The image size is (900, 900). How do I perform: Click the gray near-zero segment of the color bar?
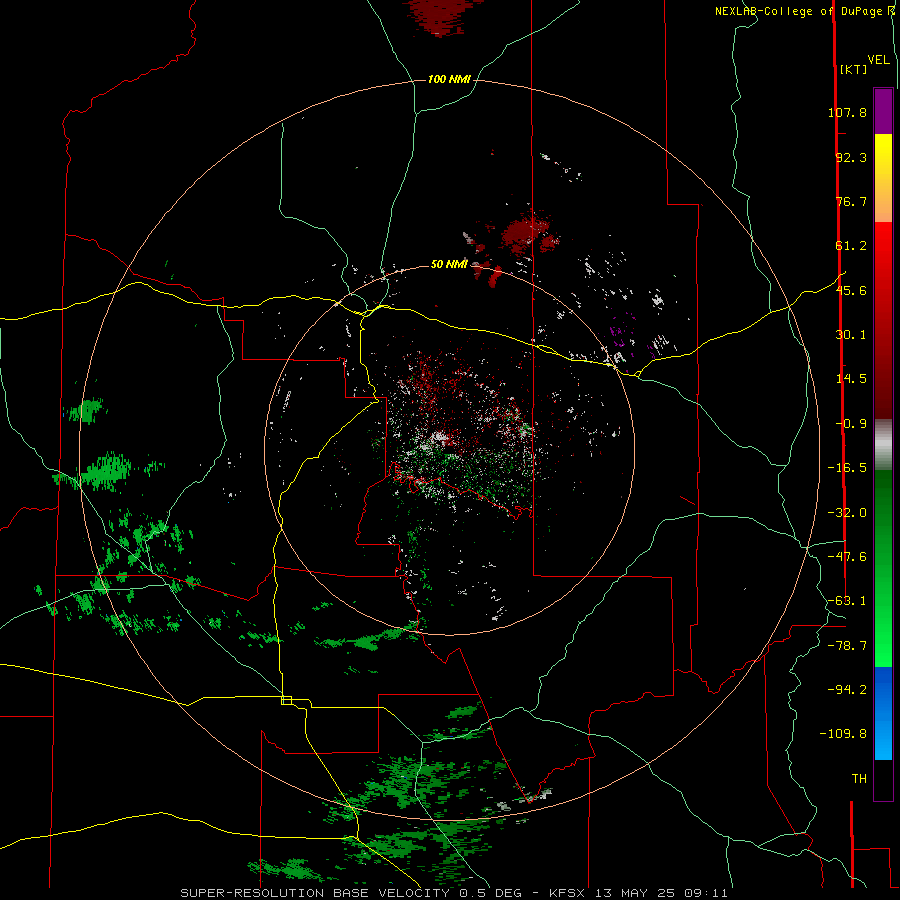coord(883,445)
